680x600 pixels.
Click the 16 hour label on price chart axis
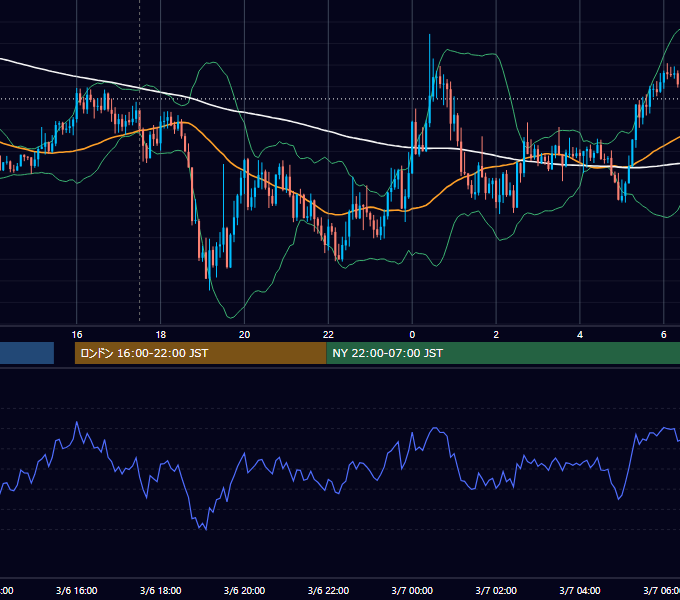click(x=77, y=335)
